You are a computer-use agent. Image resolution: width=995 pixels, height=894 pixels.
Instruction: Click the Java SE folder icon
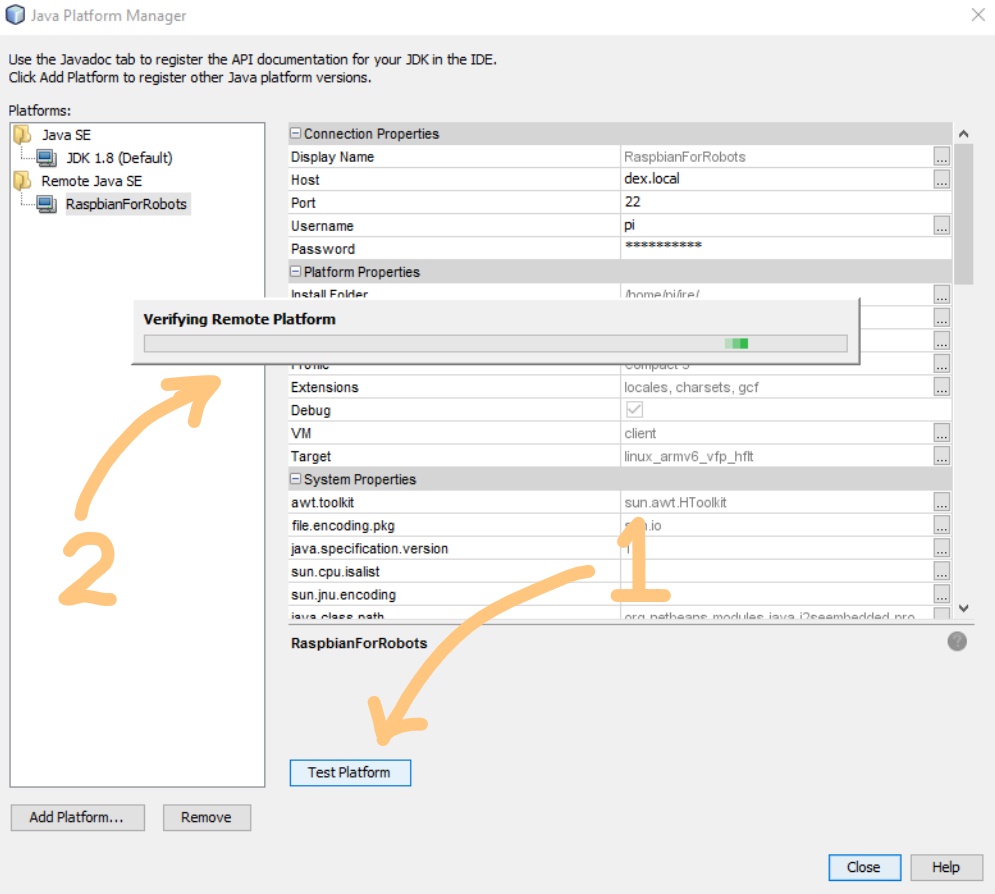[22, 135]
